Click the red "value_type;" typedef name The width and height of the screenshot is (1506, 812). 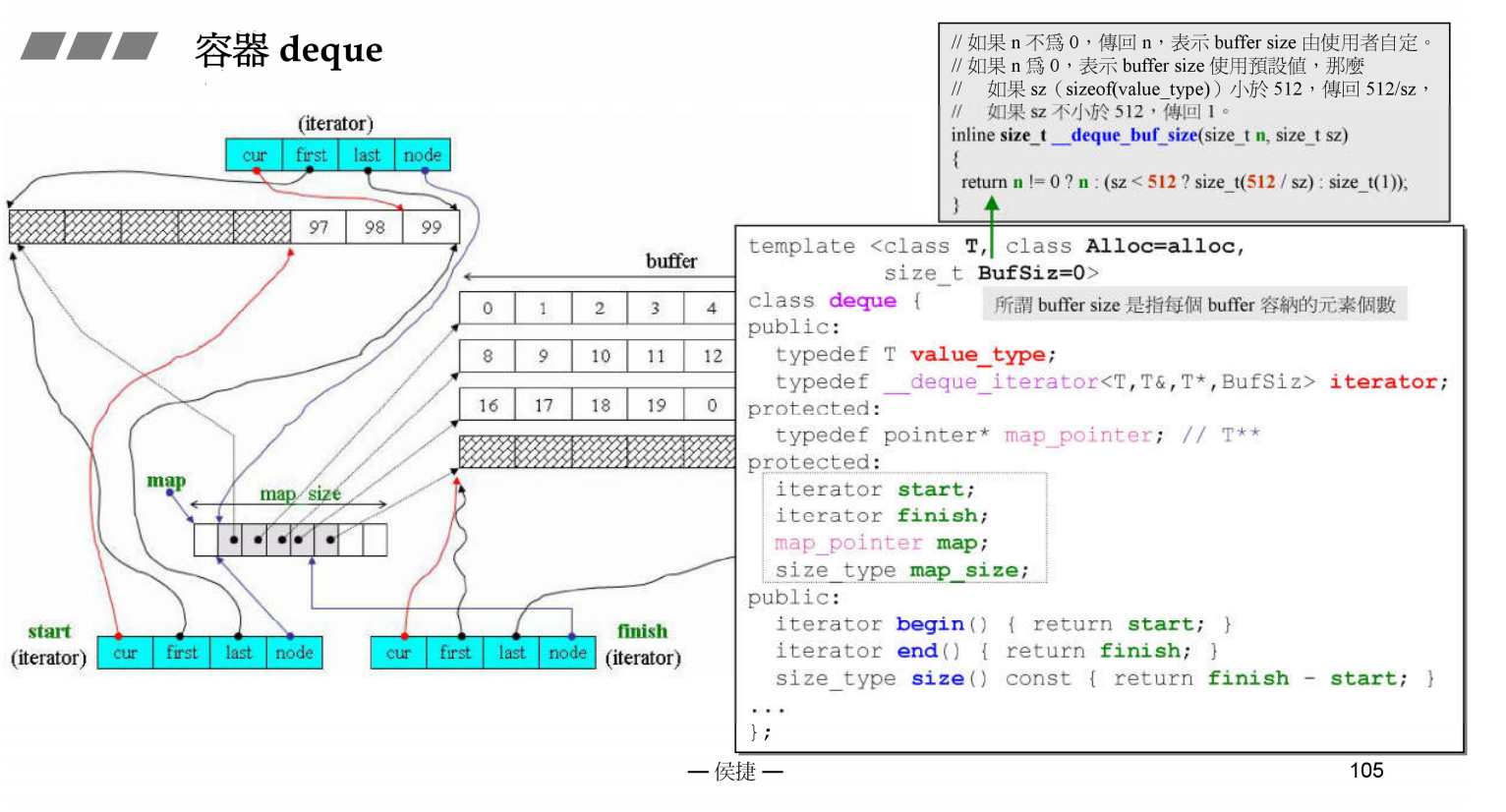pos(983,355)
